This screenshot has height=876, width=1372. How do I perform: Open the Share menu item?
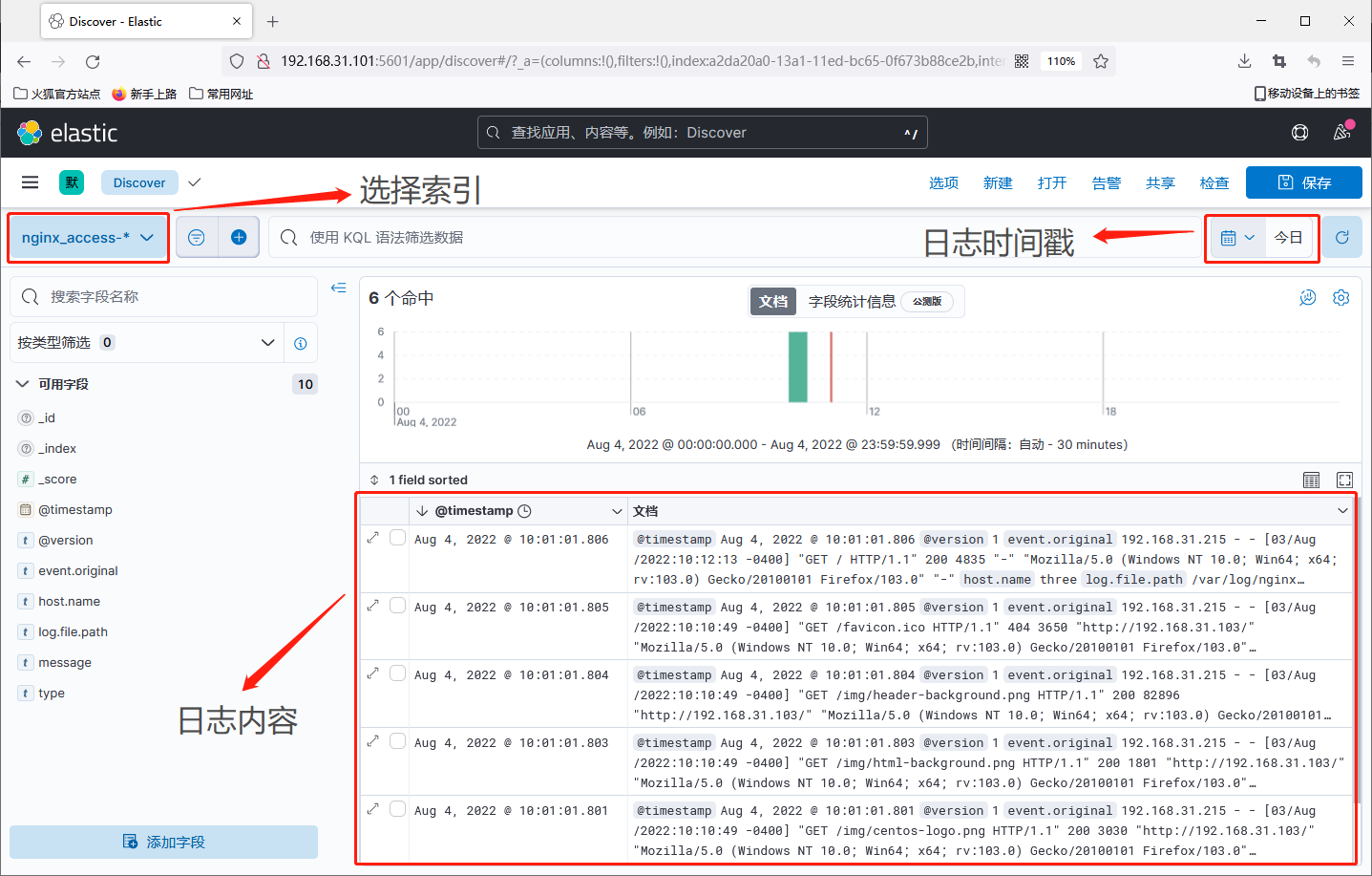point(1160,182)
